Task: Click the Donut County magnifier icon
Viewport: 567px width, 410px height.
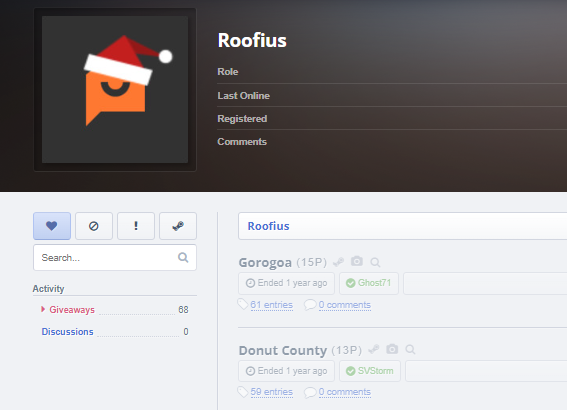Action: [x=410, y=350]
